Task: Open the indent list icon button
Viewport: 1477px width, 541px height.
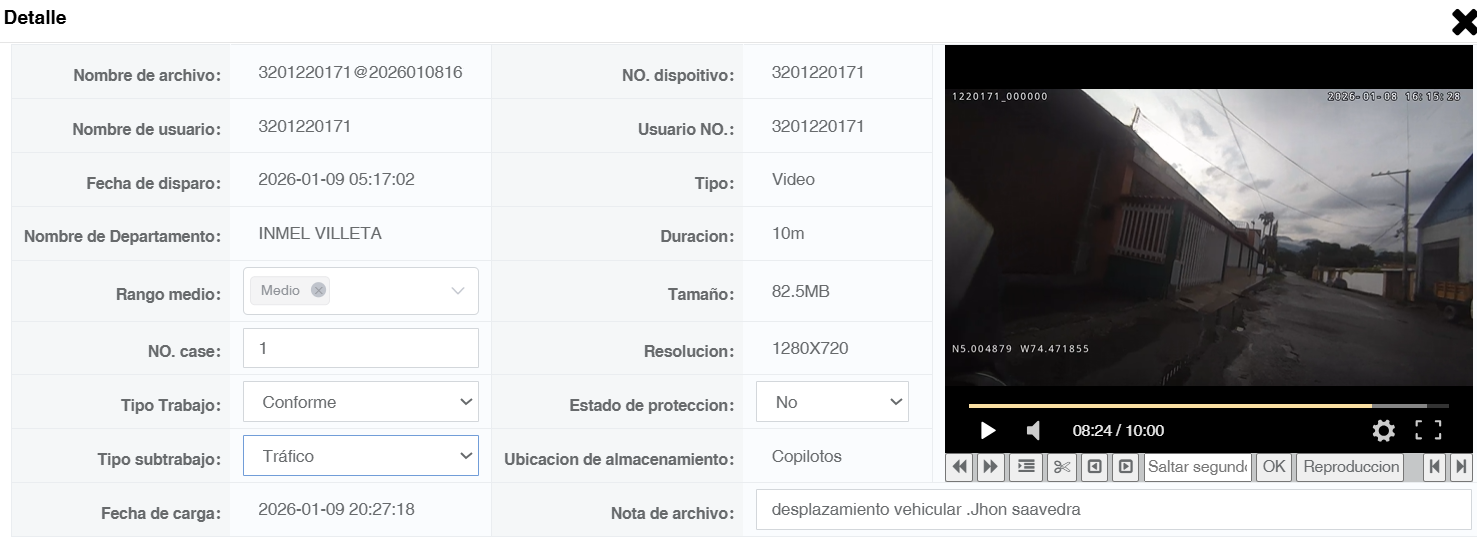Action: [1025, 467]
